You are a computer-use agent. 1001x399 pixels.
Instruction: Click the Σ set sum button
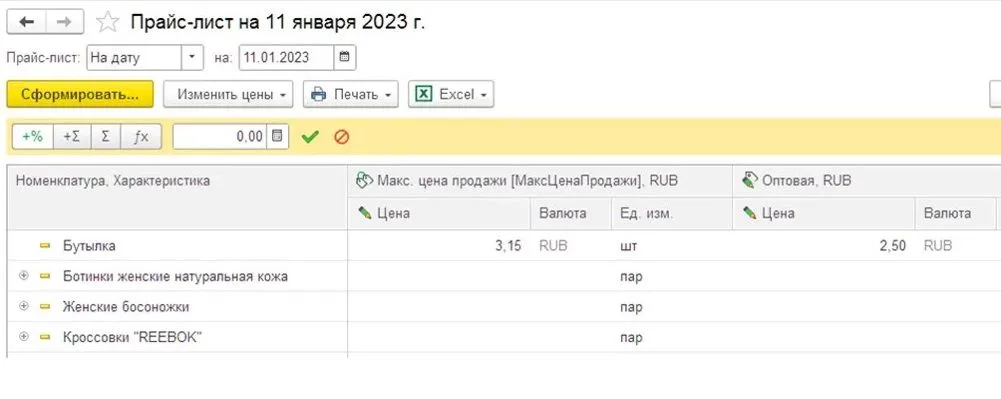point(106,137)
